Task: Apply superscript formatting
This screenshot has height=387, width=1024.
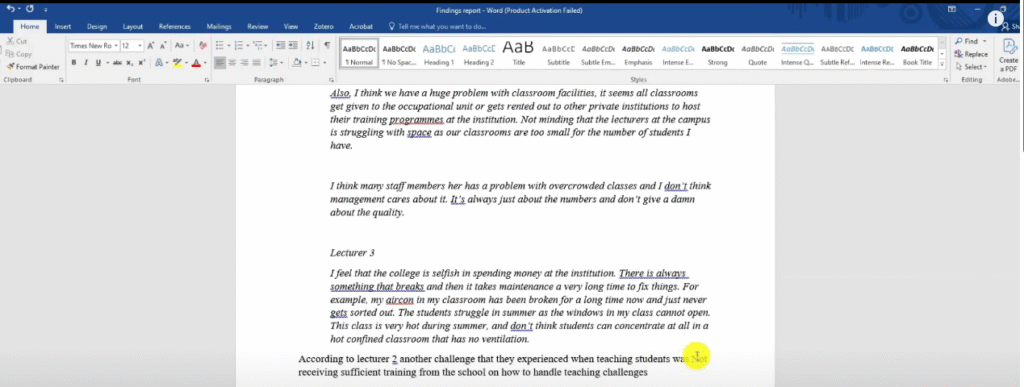Action: click(x=141, y=63)
